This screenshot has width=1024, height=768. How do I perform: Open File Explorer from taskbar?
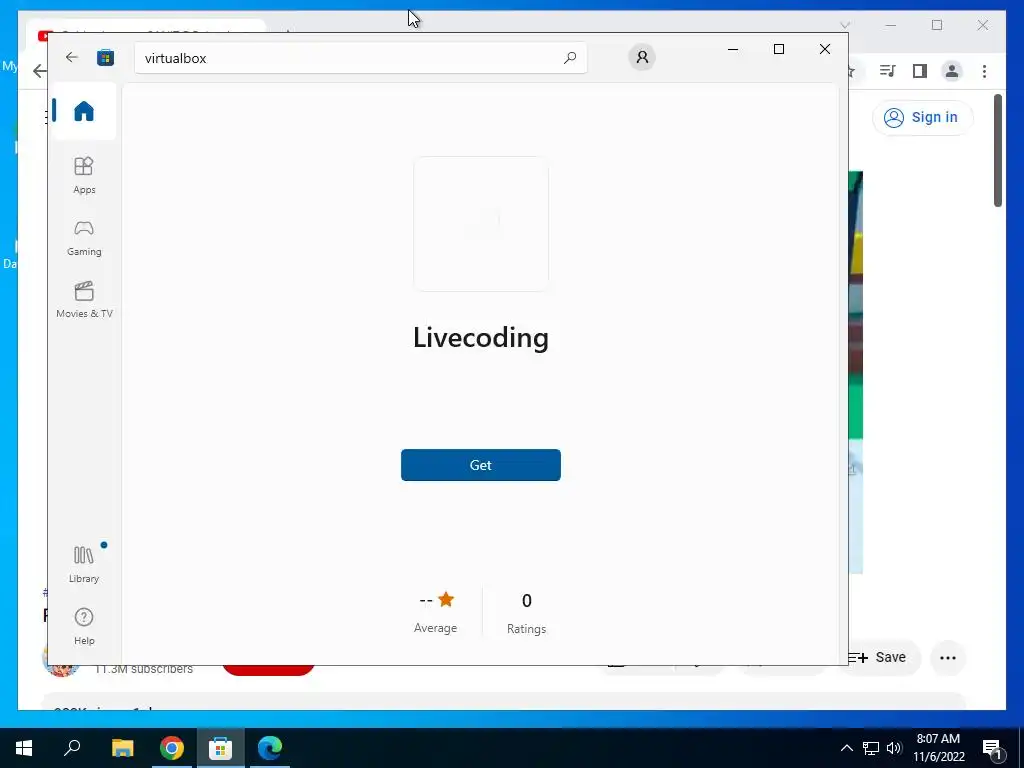pyautogui.click(x=122, y=748)
